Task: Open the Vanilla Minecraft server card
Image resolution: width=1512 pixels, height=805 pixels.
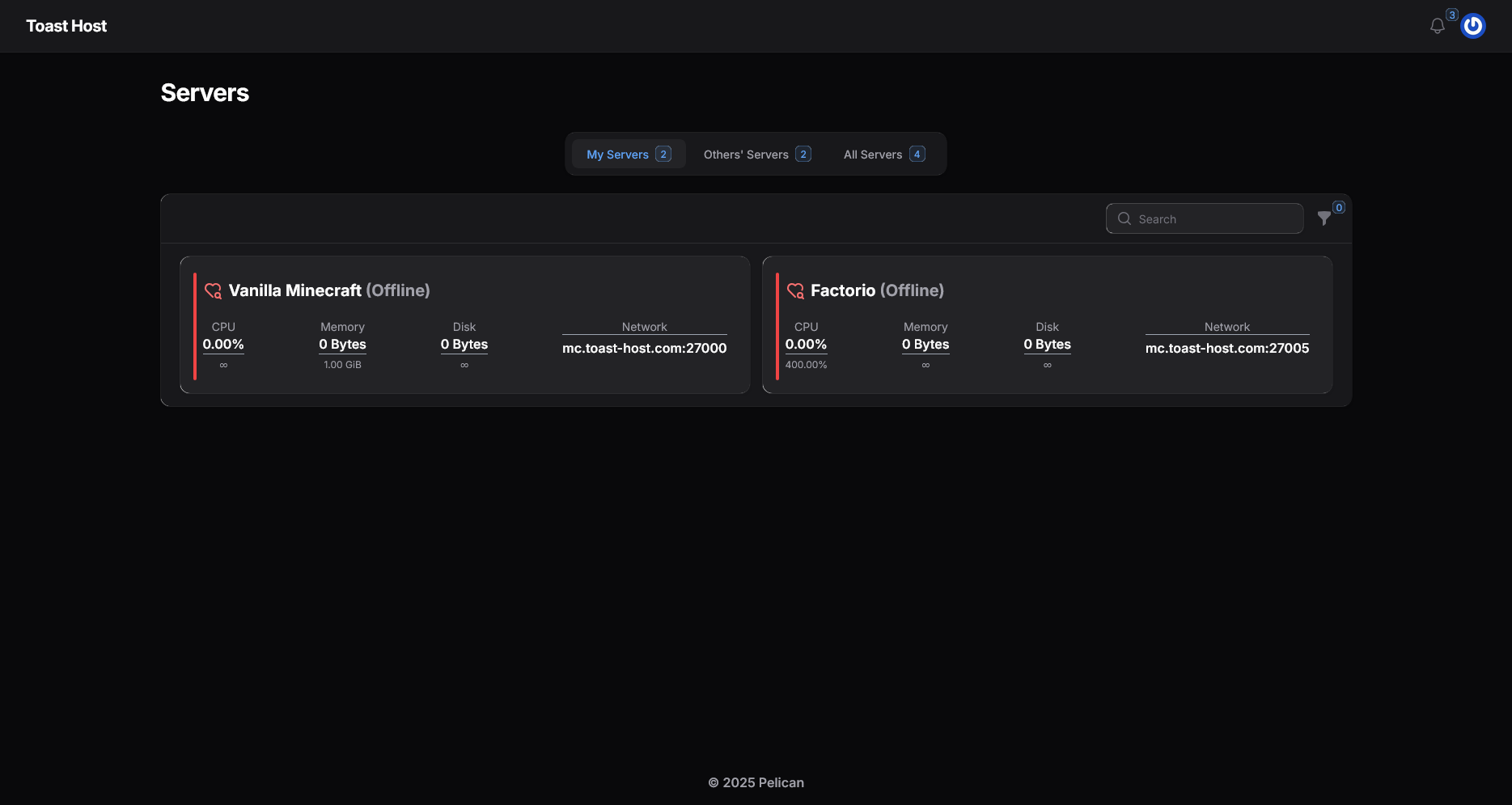Action: (x=464, y=324)
